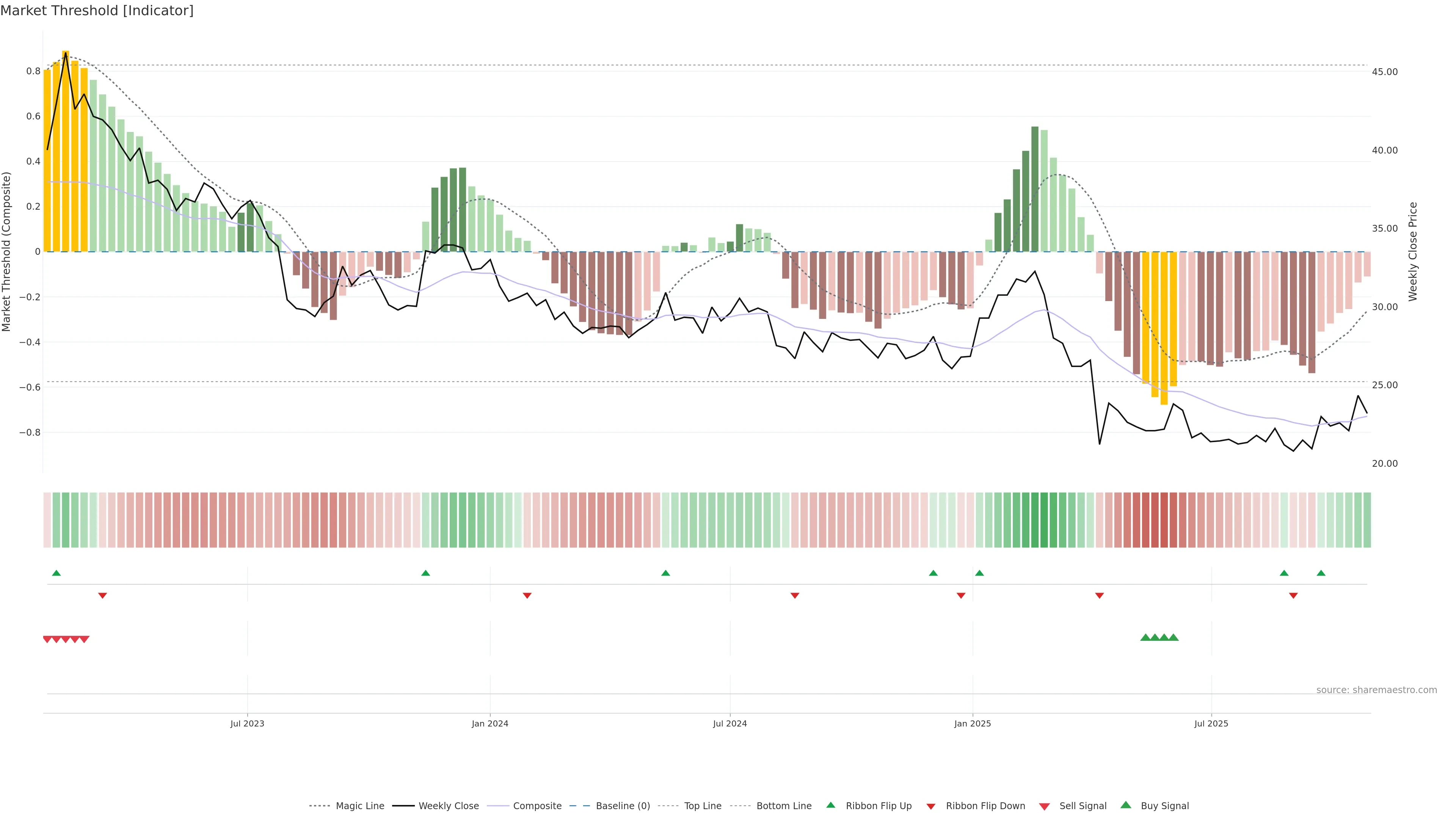Click Ribbon Flip Up legend triangle icon
Viewport: 1456px width, 819px height.
tap(830, 805)
